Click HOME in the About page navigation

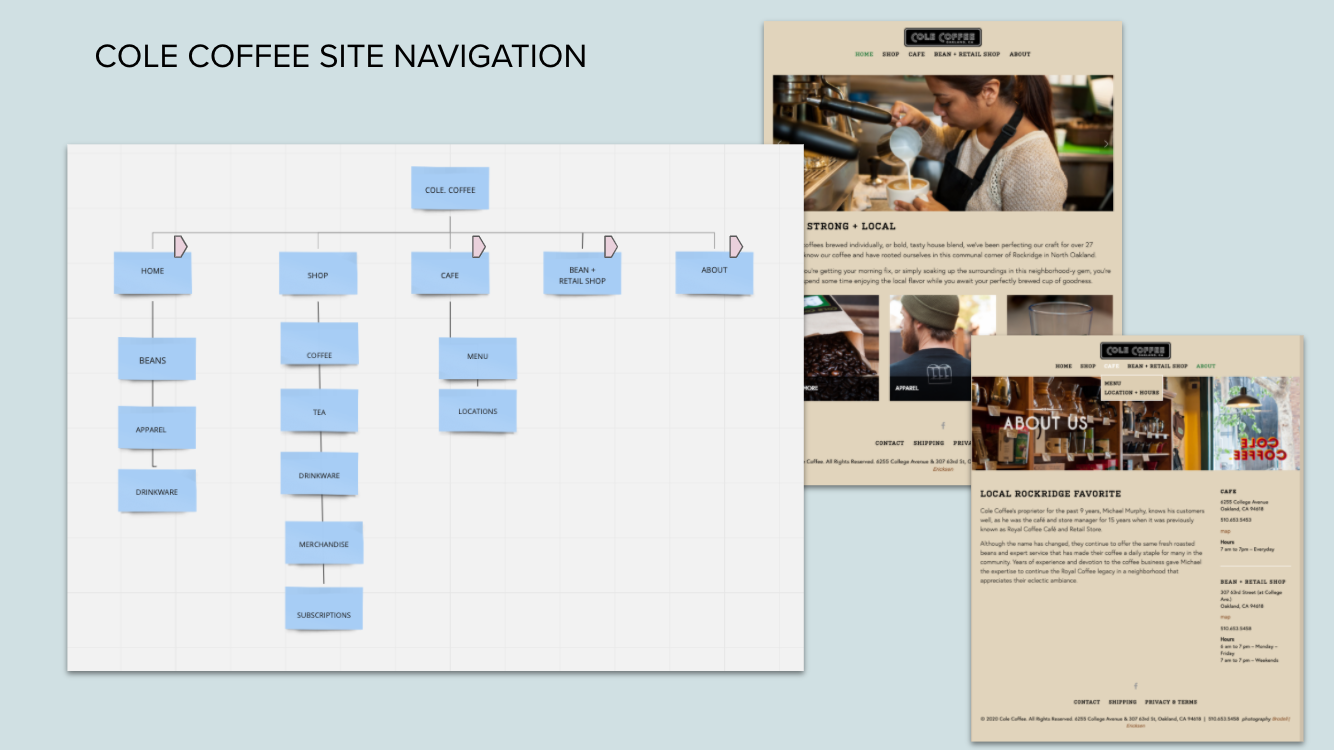coord(1063,366)
